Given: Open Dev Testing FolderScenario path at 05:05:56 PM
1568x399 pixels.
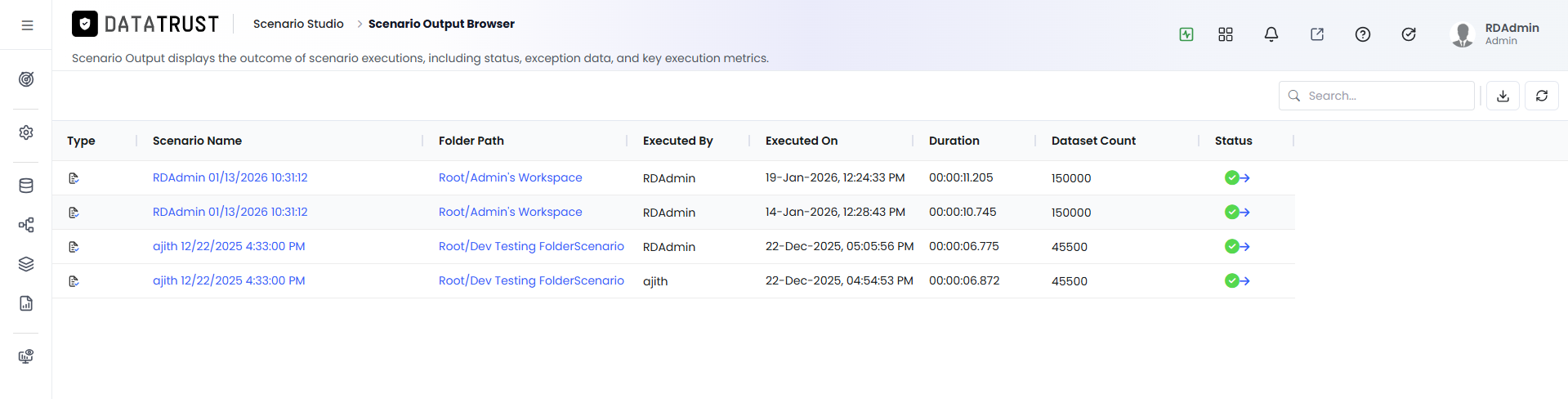Looking at the screenshot, I should (x=531, y=246).
